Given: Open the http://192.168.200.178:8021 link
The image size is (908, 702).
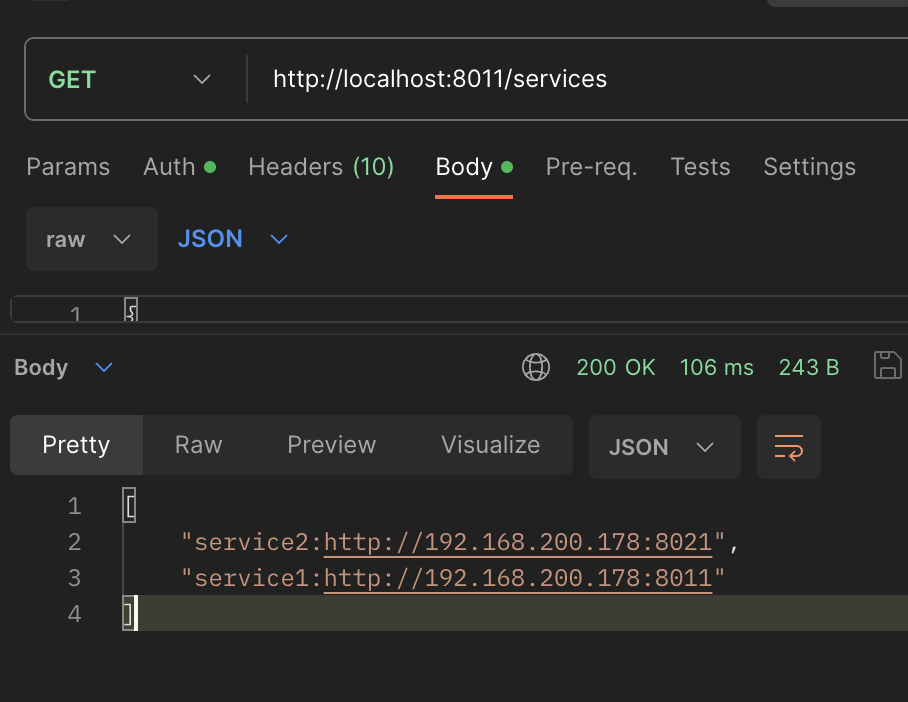Looking at the screenshot, I should pos(518,543).
